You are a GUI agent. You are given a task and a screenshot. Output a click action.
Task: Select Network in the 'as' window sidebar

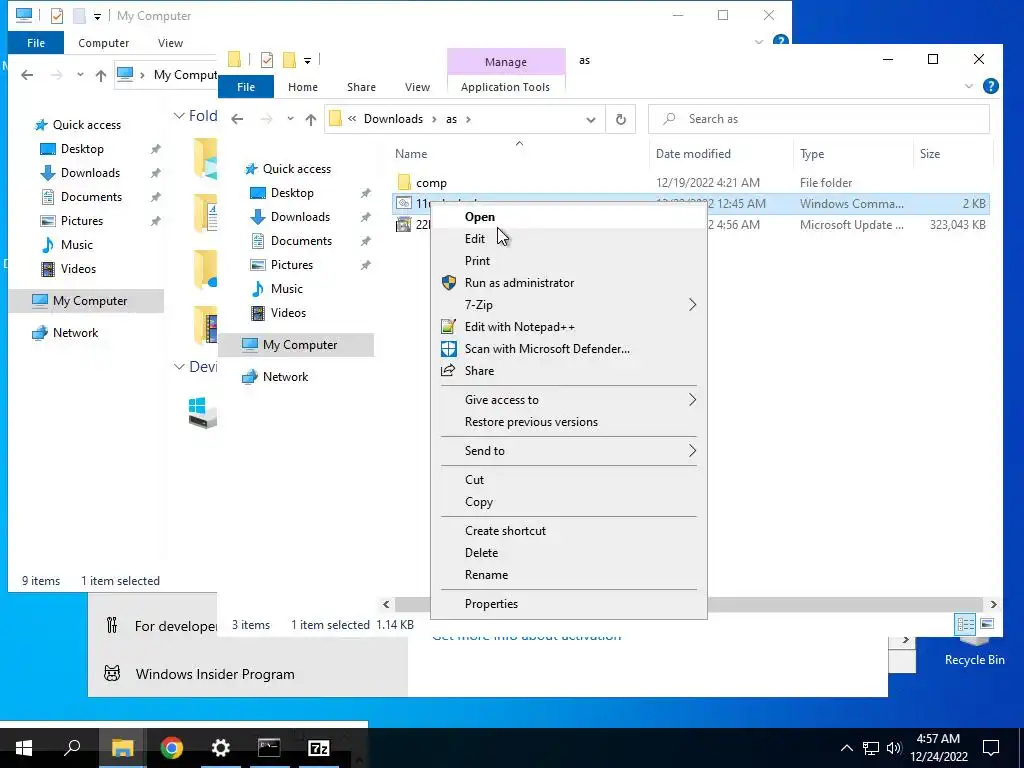[285, 377]
